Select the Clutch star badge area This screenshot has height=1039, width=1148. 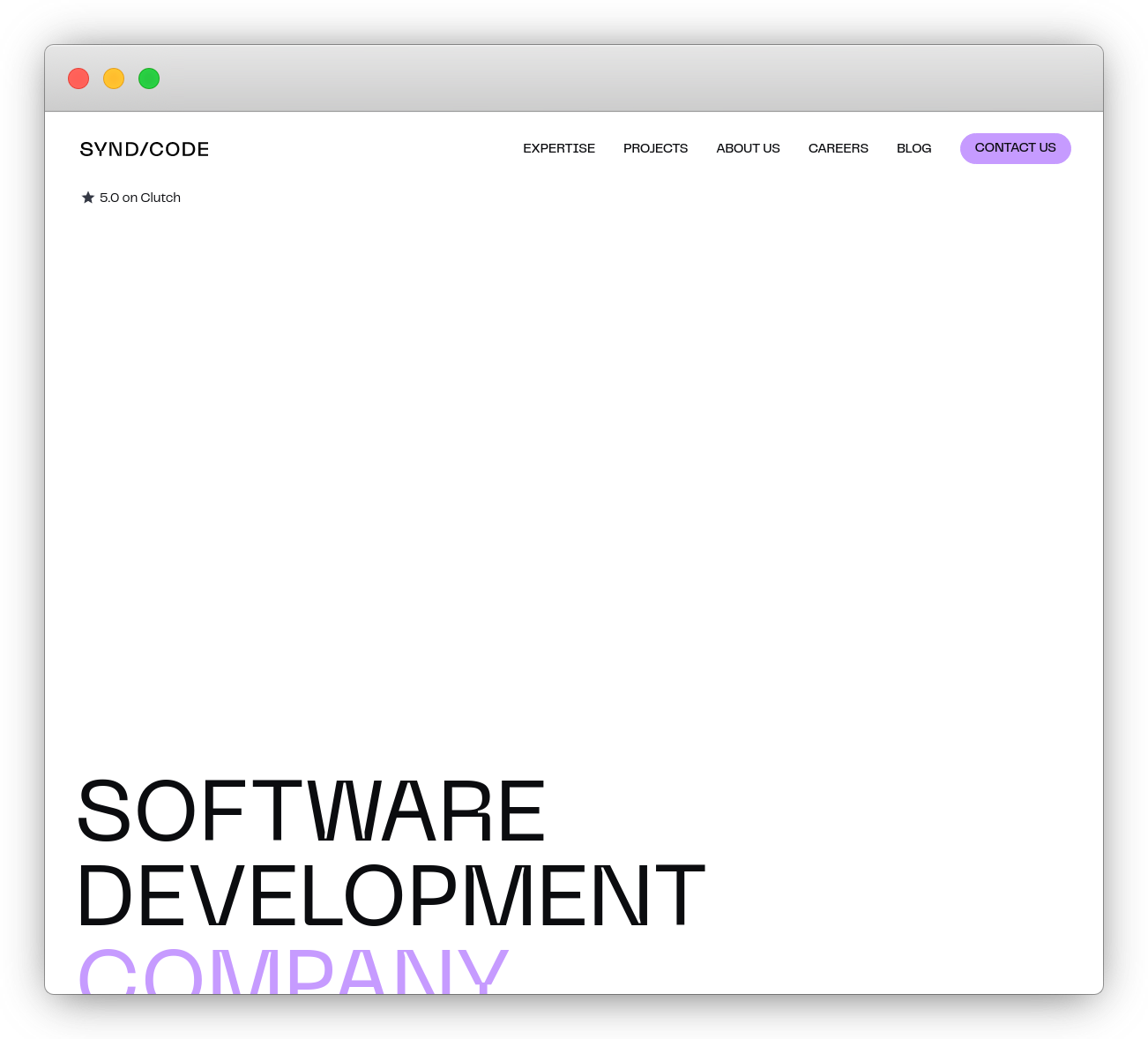pyautogui.click(x=130, y=197)
